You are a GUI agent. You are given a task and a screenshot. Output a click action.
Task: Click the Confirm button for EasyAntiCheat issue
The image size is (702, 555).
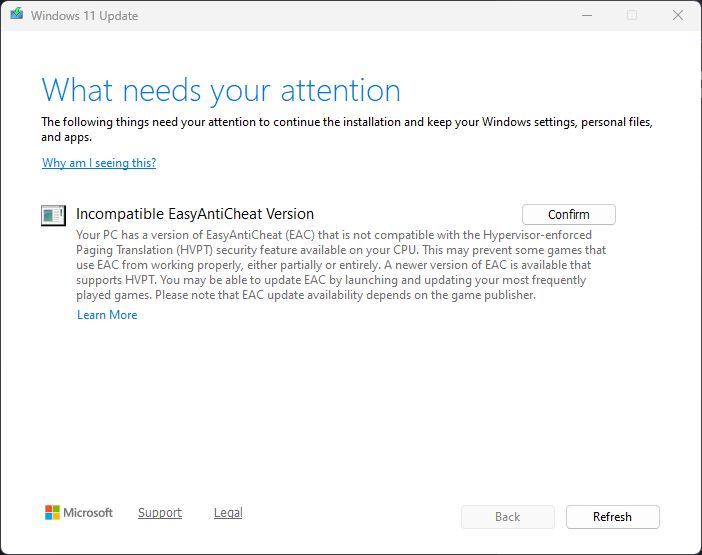point(569,214)
